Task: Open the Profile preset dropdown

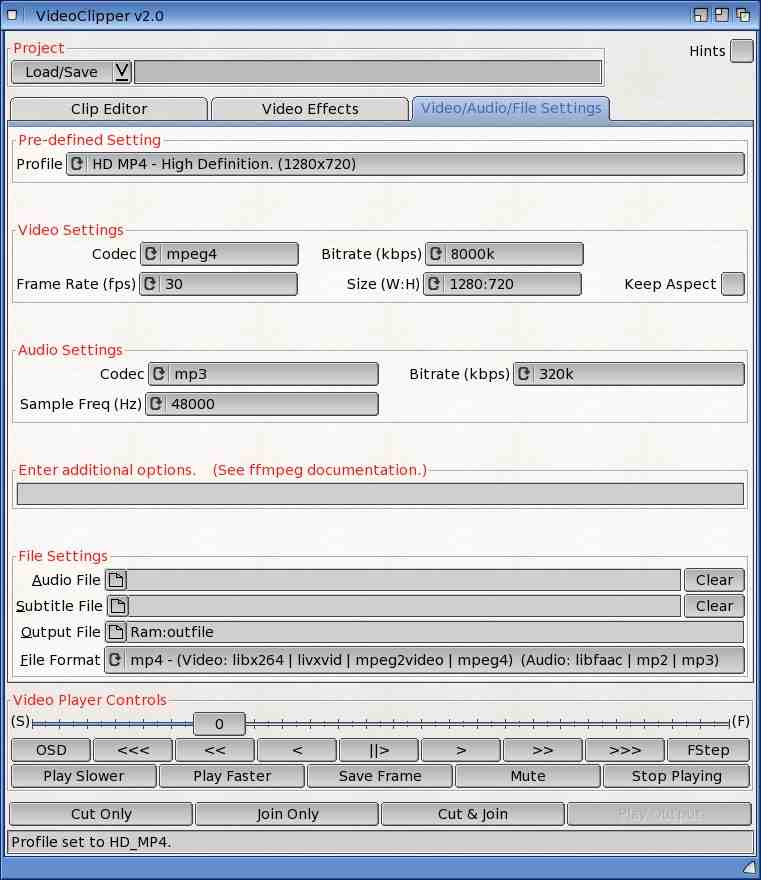Action: click(x=405, y=164)
